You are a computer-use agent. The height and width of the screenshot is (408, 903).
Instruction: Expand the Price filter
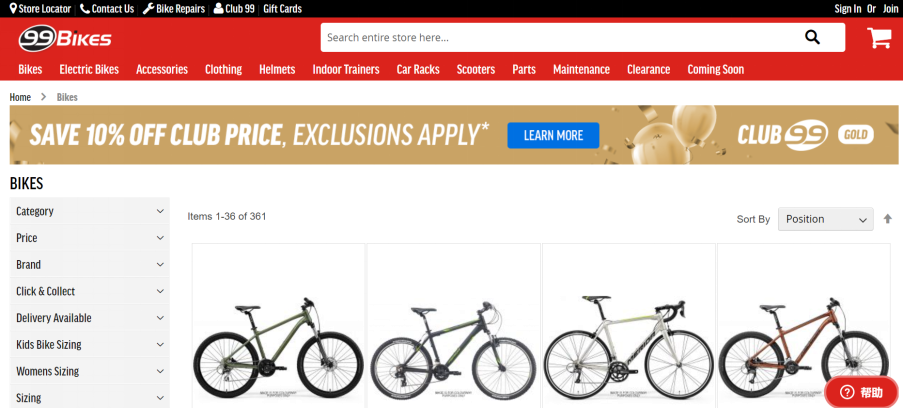tap(90, 237)
